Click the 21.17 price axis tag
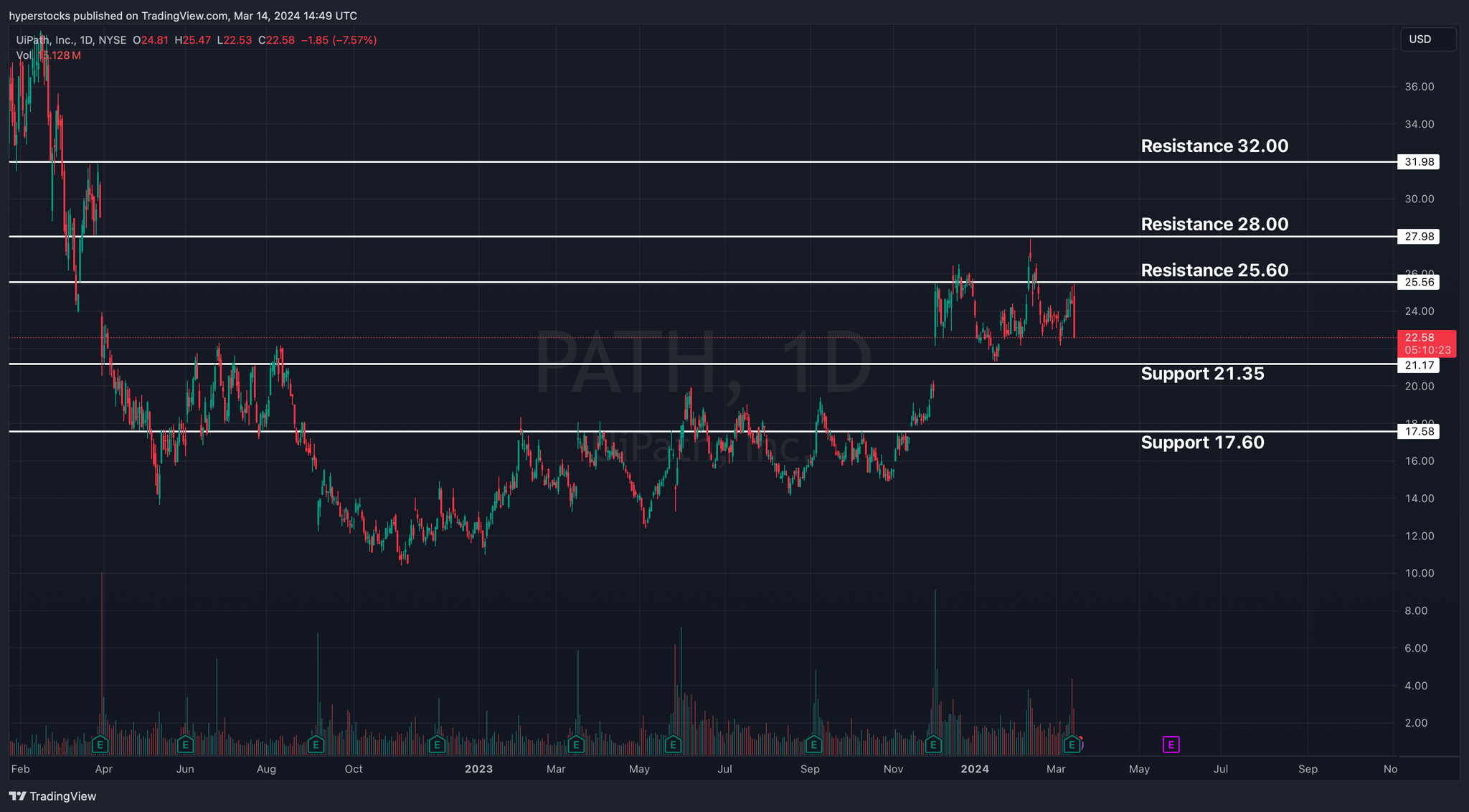 (1419, 366)
